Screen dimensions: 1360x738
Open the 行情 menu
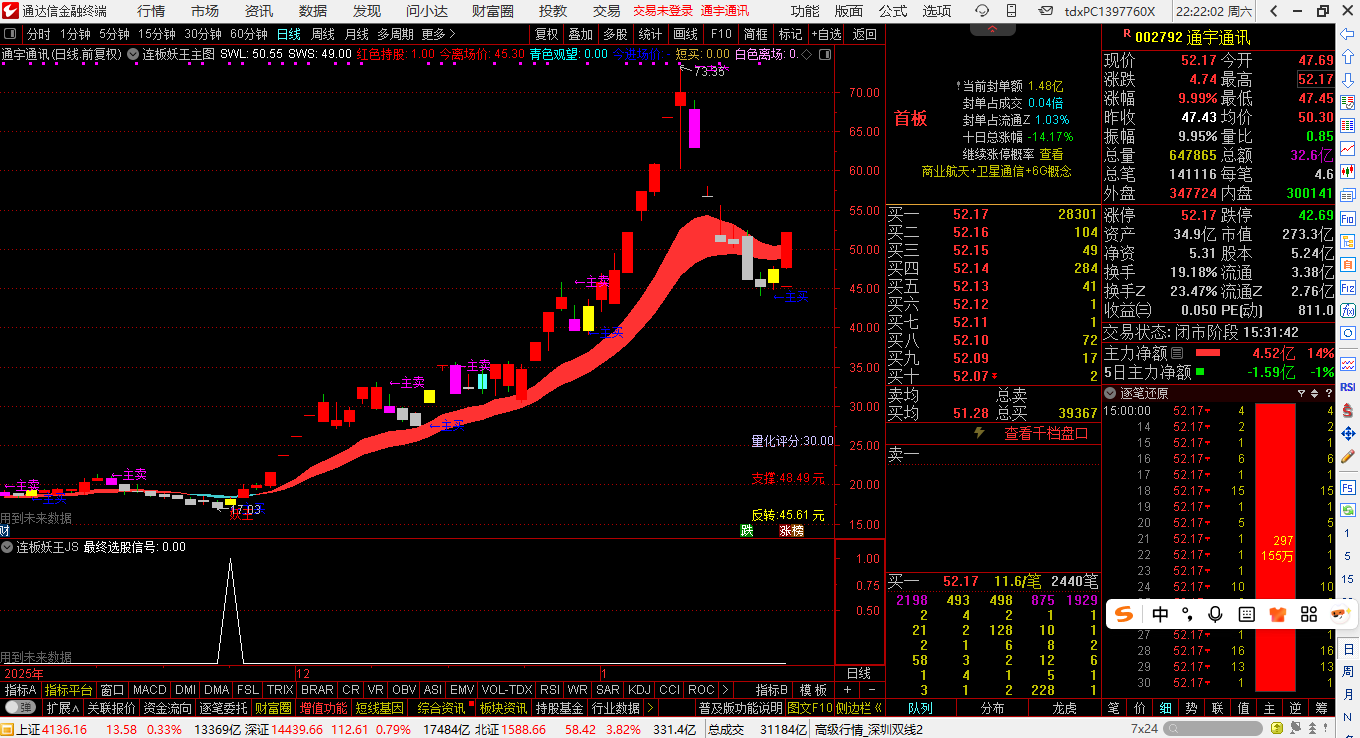click(x=151, y=11)
